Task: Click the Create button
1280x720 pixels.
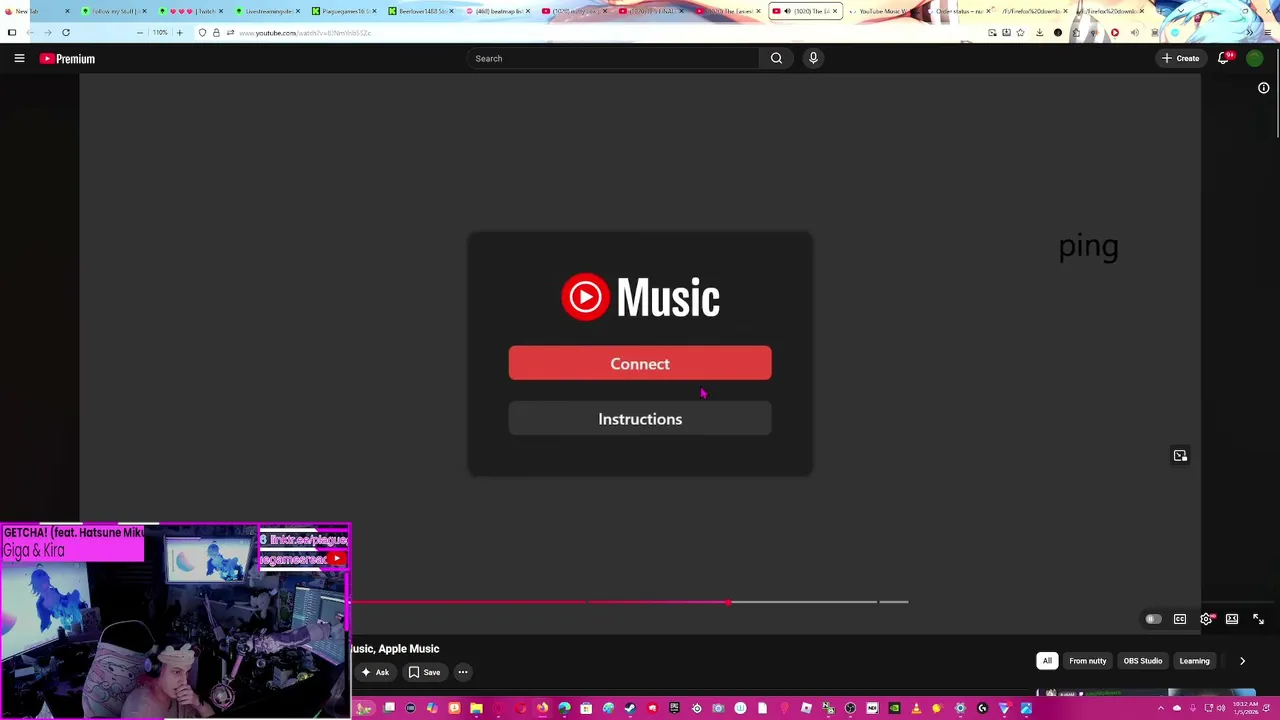Action: click(x=1181, y=58)
